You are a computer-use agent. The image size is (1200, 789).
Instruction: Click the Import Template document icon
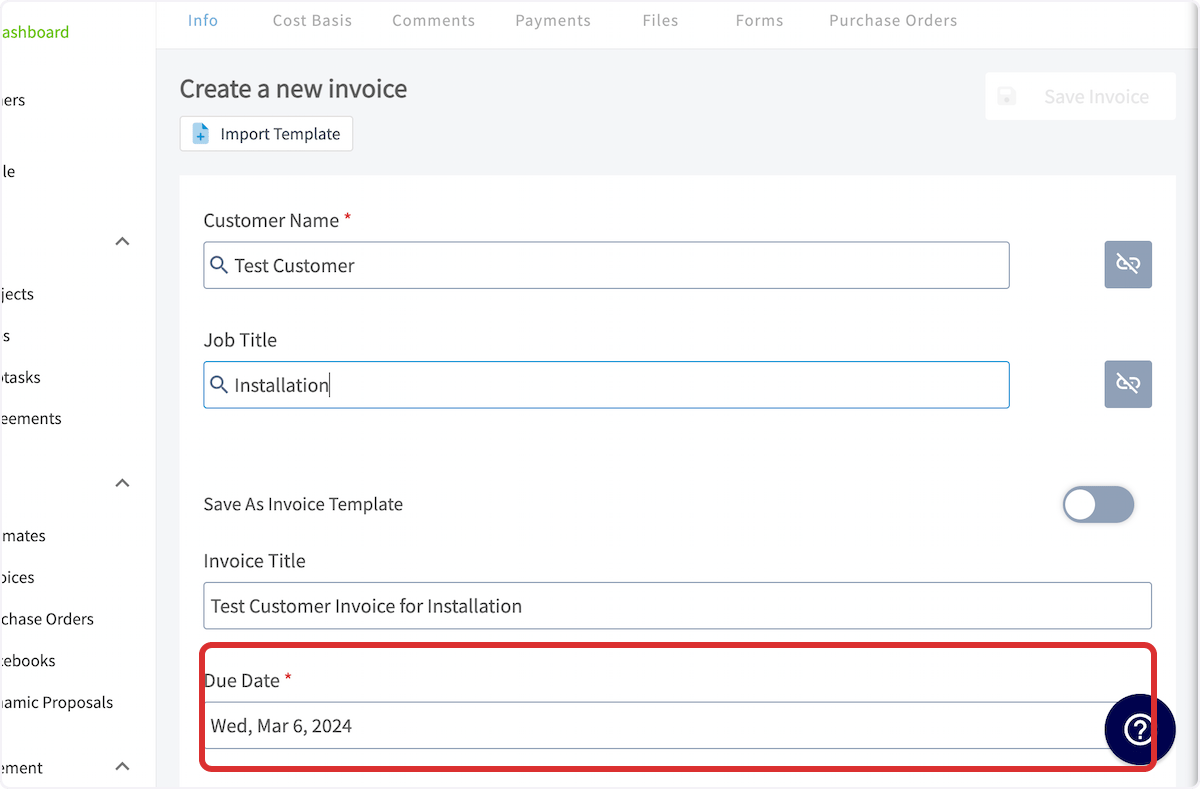coord(201,134)
